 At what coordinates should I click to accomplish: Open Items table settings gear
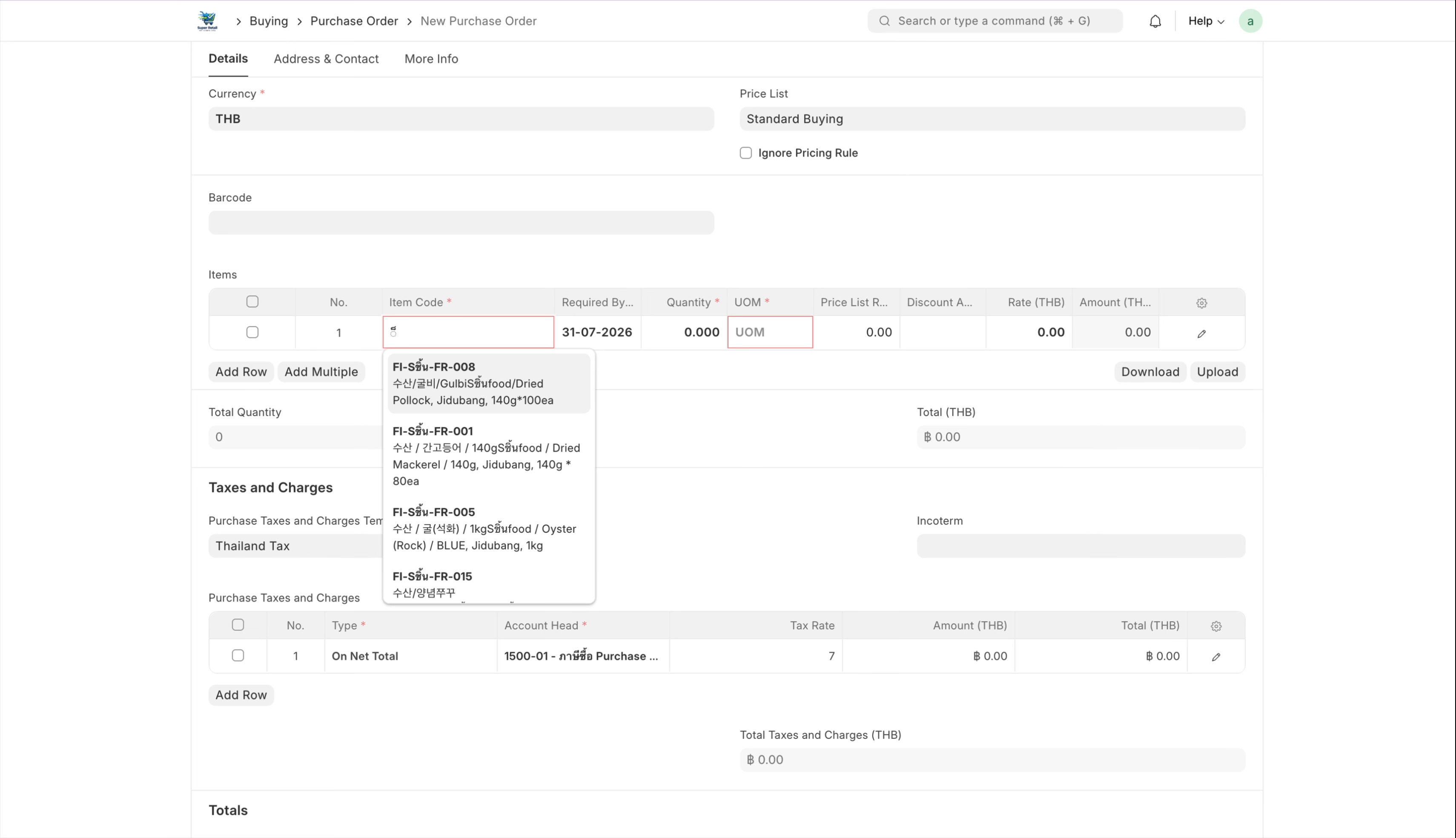[x=1202, y=303]
